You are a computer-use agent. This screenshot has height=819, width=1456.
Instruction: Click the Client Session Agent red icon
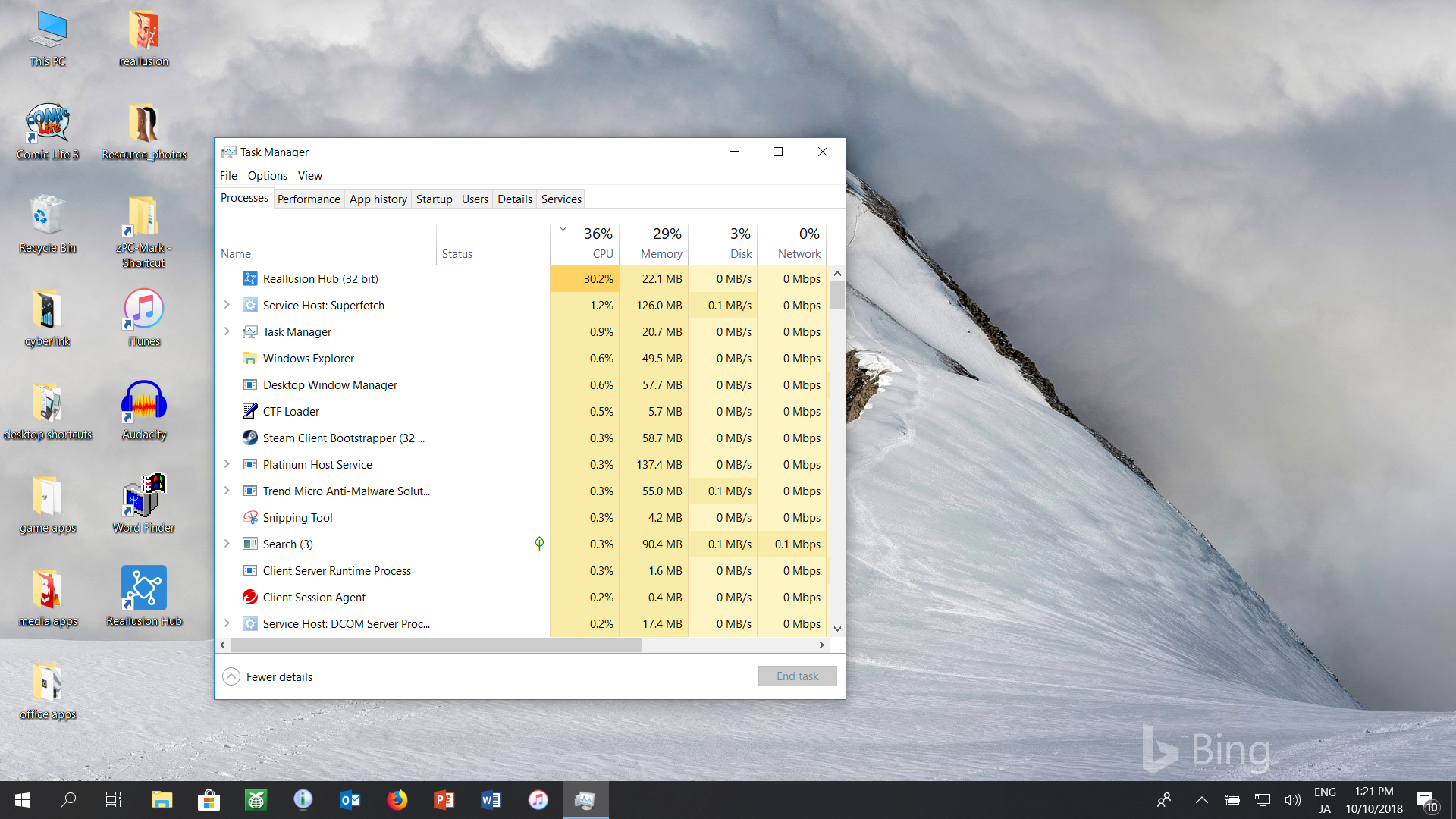[x=249, y=597]
